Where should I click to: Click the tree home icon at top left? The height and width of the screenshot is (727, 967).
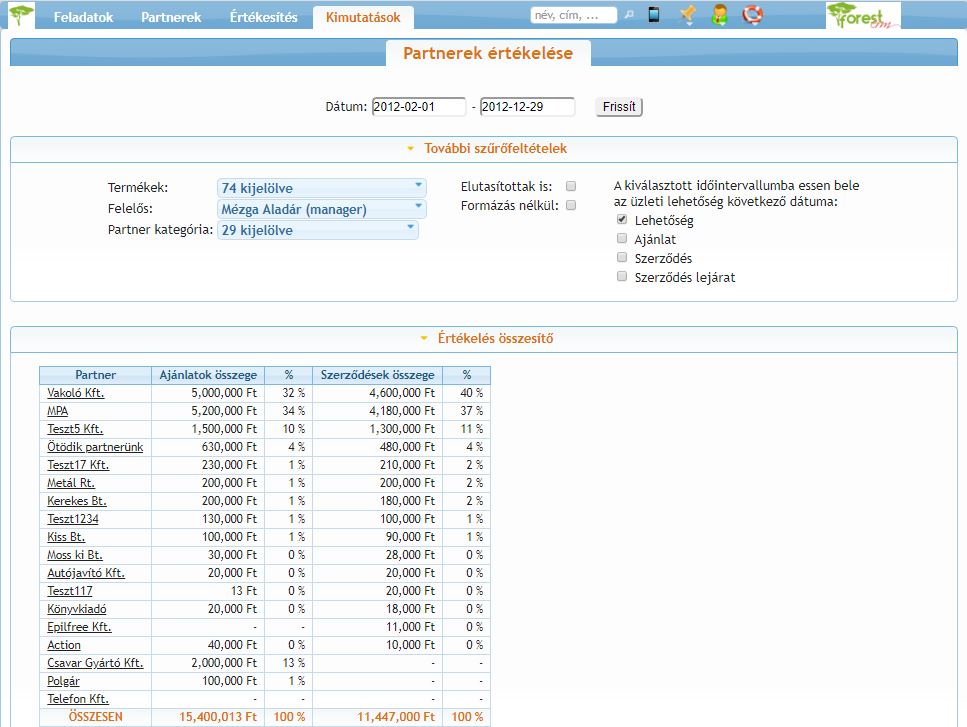pos(21,16)
